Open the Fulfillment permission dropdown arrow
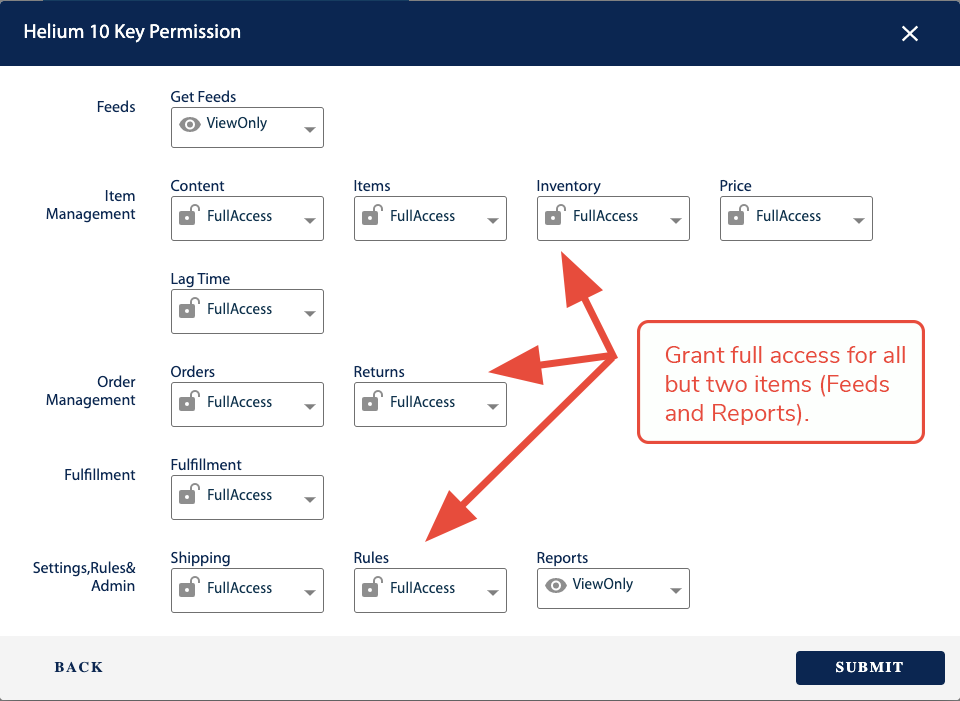This screenshot has height=701, width=960. point(310,500)
